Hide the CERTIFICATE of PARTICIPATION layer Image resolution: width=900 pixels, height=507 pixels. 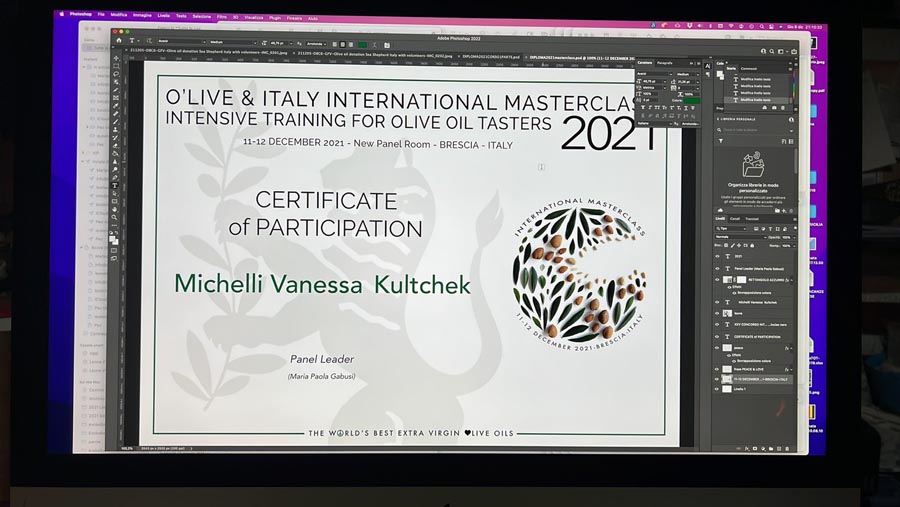coord(717,336)
